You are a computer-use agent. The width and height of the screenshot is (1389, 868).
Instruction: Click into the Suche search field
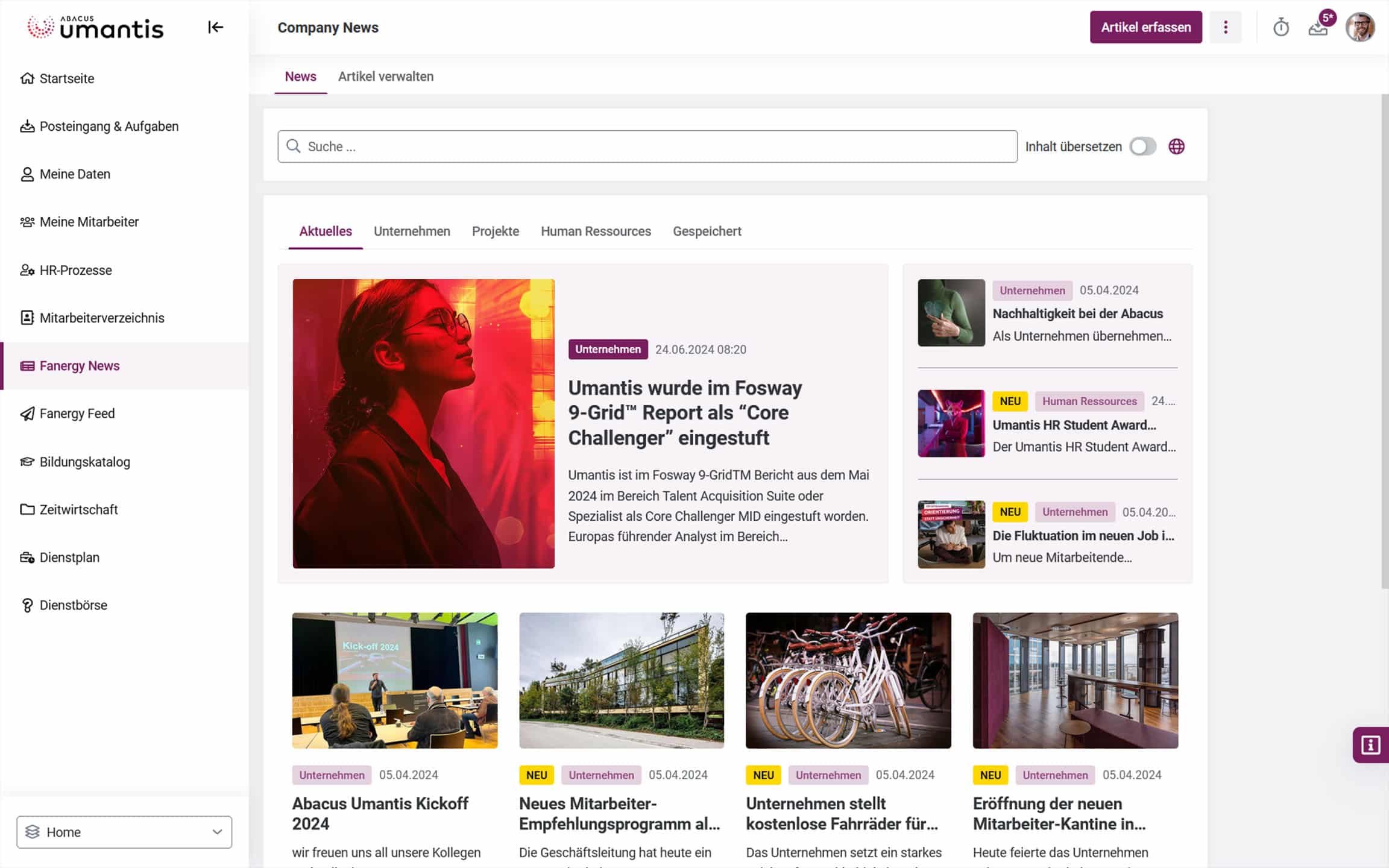(x=647, y=146)
